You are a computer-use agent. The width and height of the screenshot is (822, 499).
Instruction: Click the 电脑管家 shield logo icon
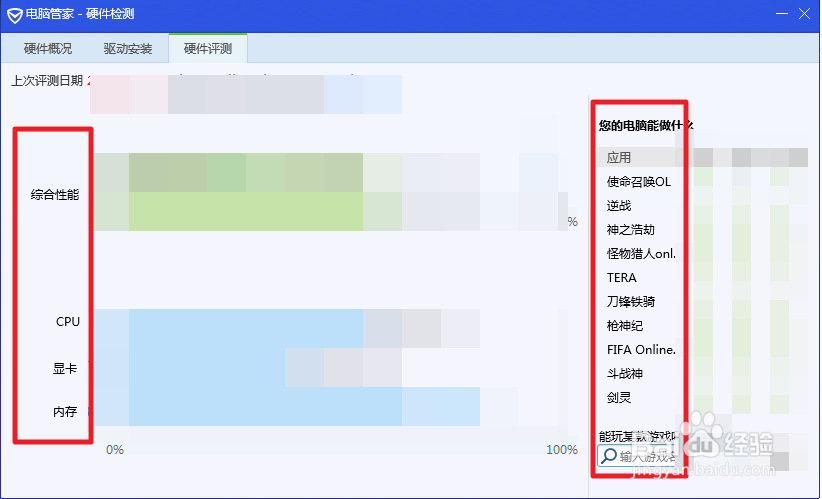(14, 14)
